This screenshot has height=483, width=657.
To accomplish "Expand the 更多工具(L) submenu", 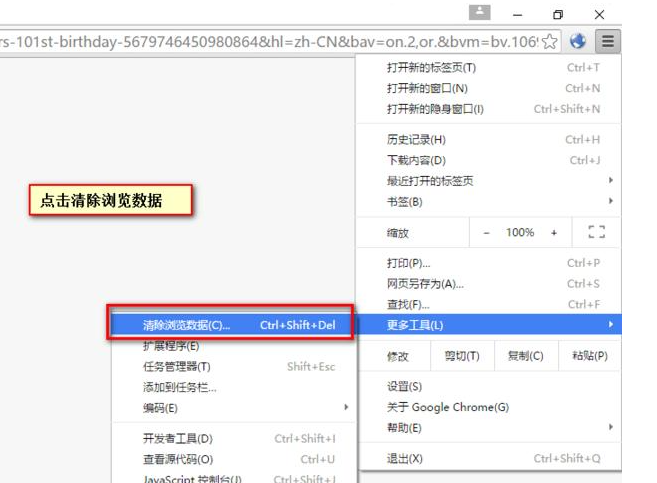I will 489,325.
